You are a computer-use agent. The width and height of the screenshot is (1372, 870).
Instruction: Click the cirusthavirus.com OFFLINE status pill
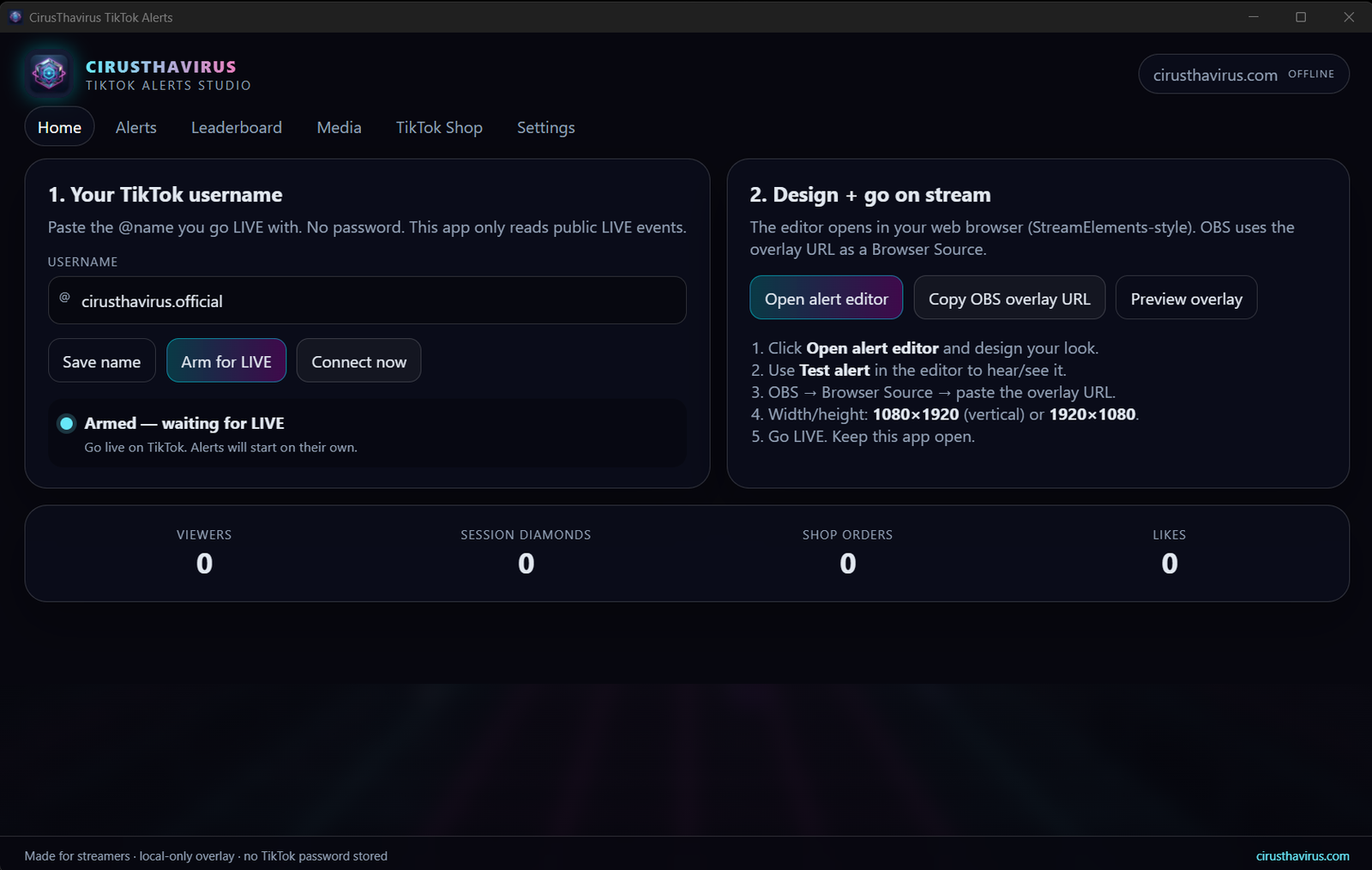coord(1243,75)
